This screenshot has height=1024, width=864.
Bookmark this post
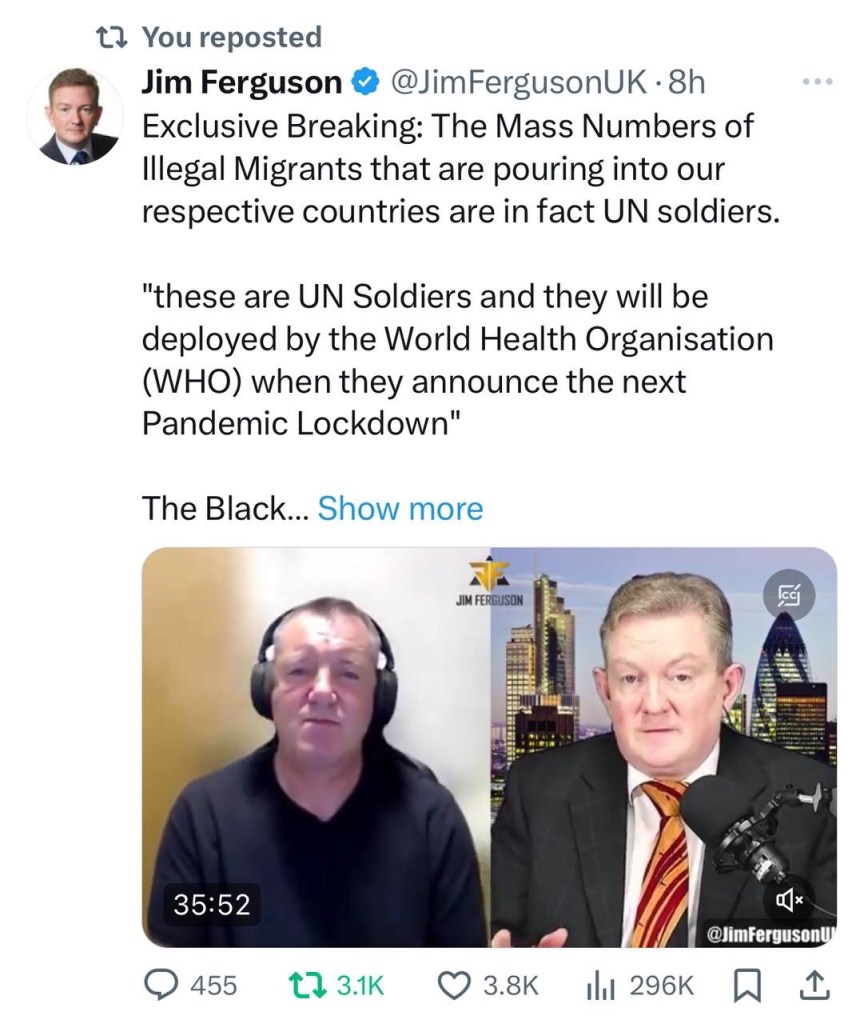[747, 986]
